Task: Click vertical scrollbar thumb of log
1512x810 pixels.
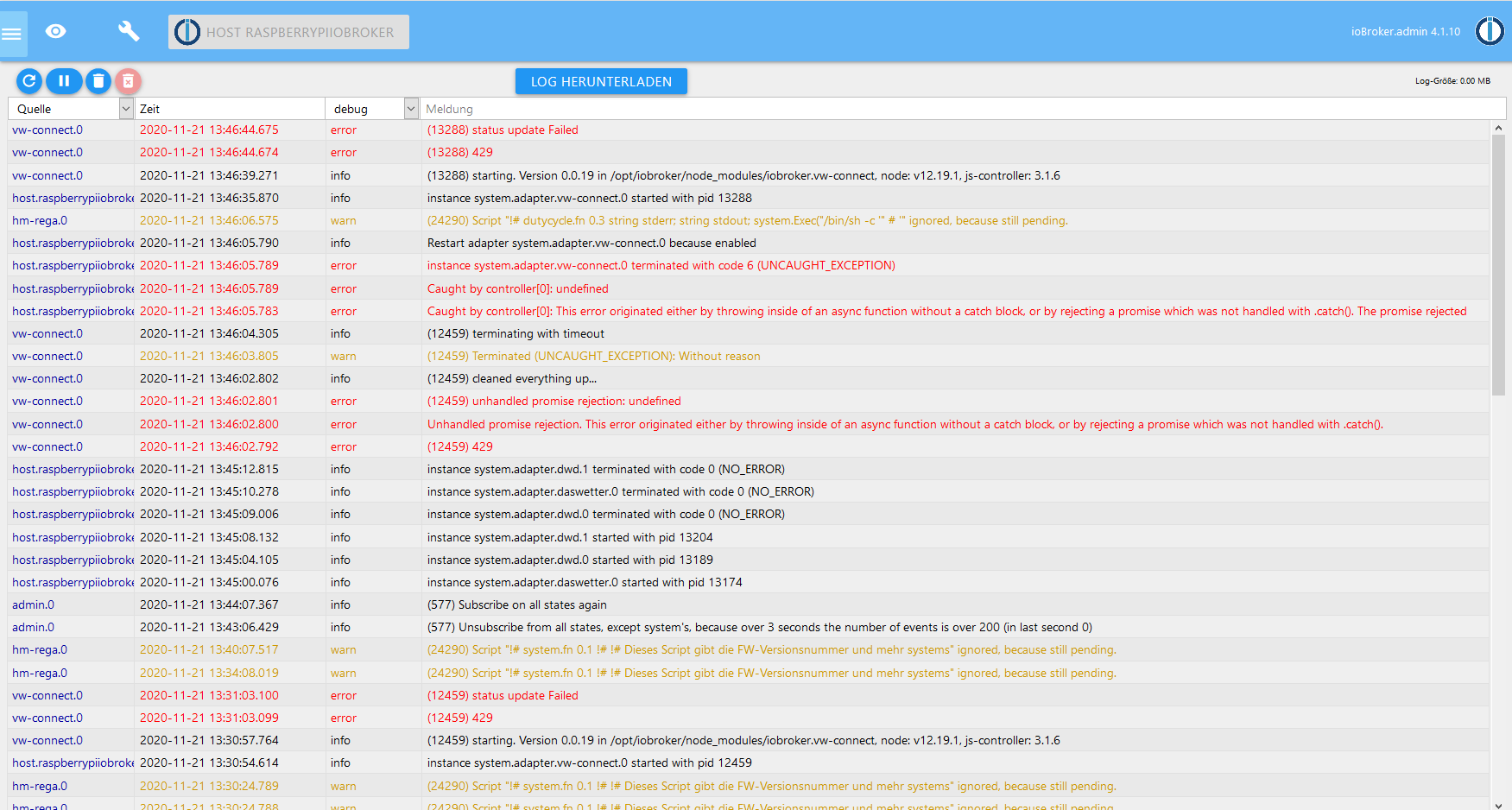Action: [1498, 265]
